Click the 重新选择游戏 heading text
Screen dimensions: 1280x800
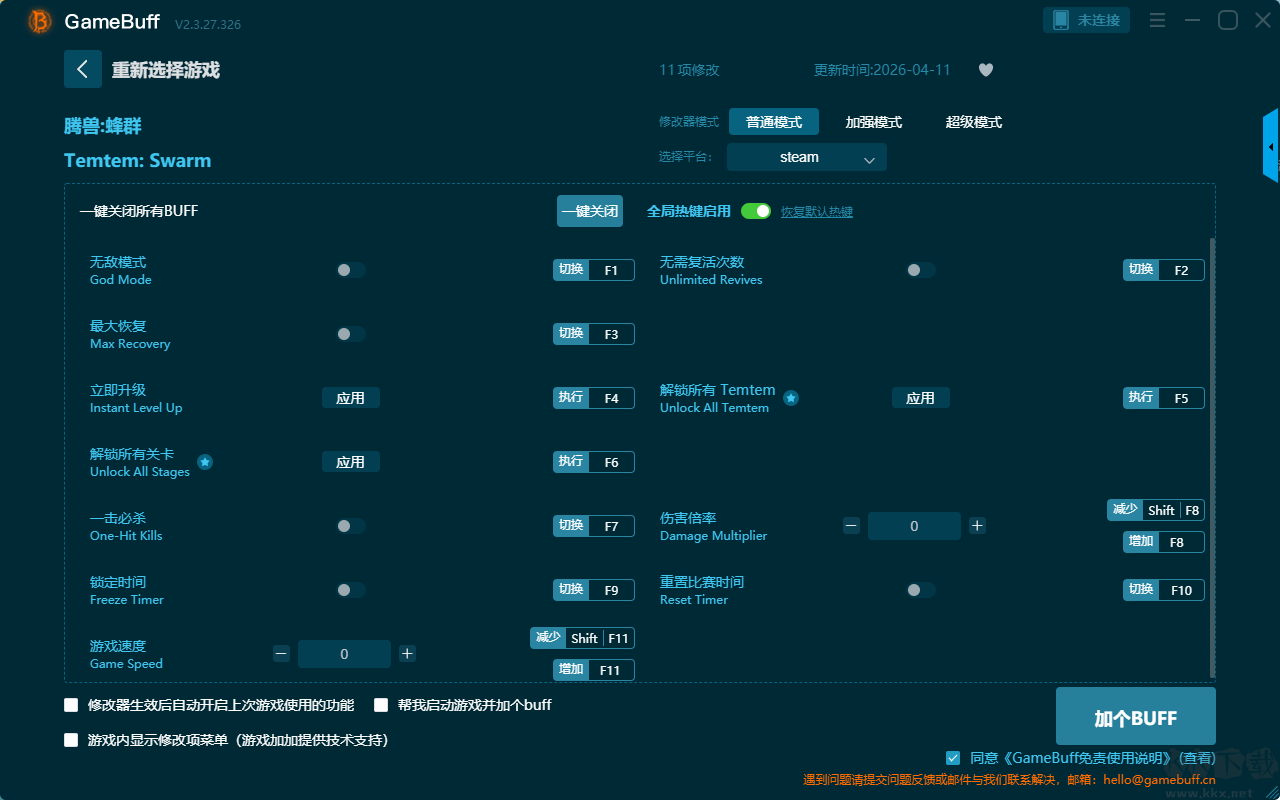tap(166, 70)
